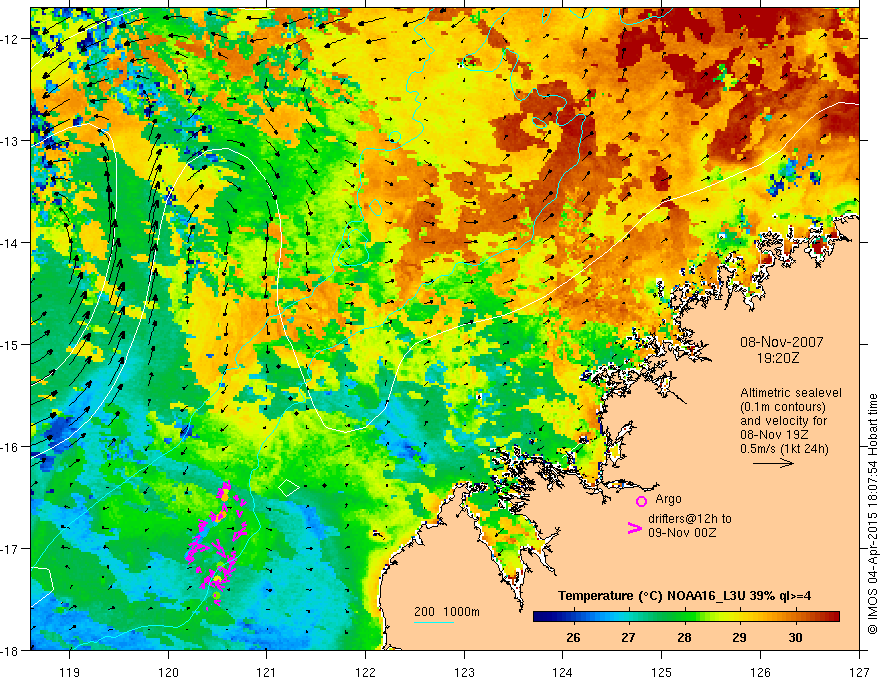Click the colorbar tick label '28'
Screen dimensions: 880x680
click(x=684, y=637)
